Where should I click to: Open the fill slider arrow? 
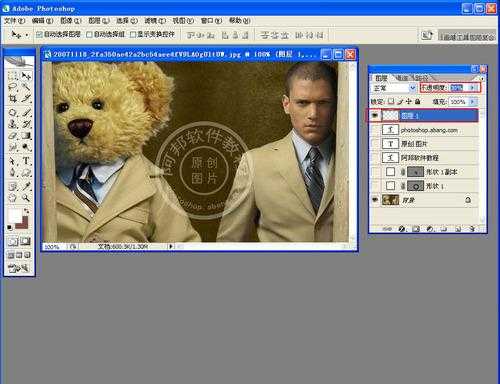(x=473, y=101)
